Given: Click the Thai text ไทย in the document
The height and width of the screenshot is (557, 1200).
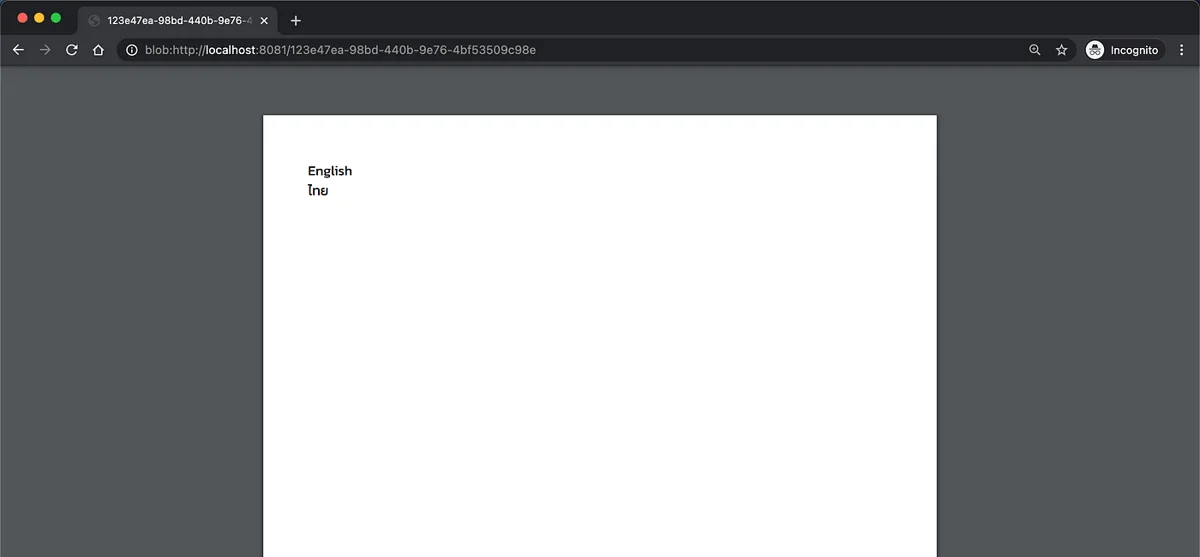Looking at the screenshot, I should (x=318, y=190).
